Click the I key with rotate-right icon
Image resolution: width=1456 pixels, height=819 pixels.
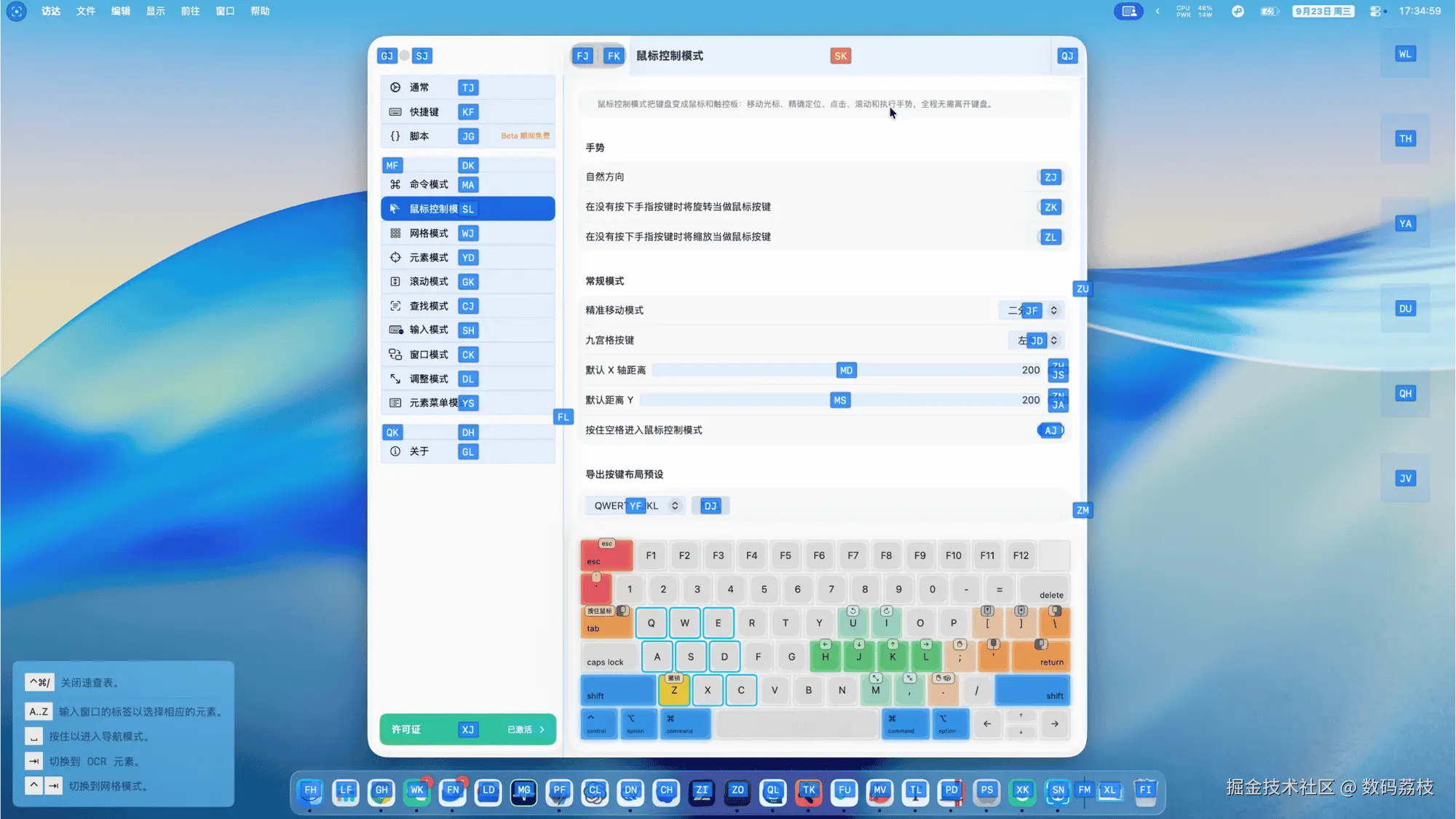(x=886, y=623)
